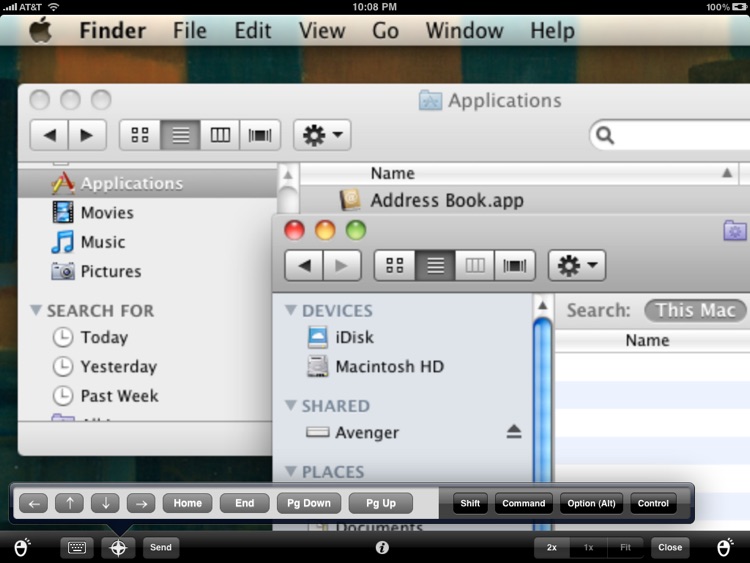Switch Applications window to icon view
Image resolution: width=750 pixels, height=563 pixels.
(140, 135)
